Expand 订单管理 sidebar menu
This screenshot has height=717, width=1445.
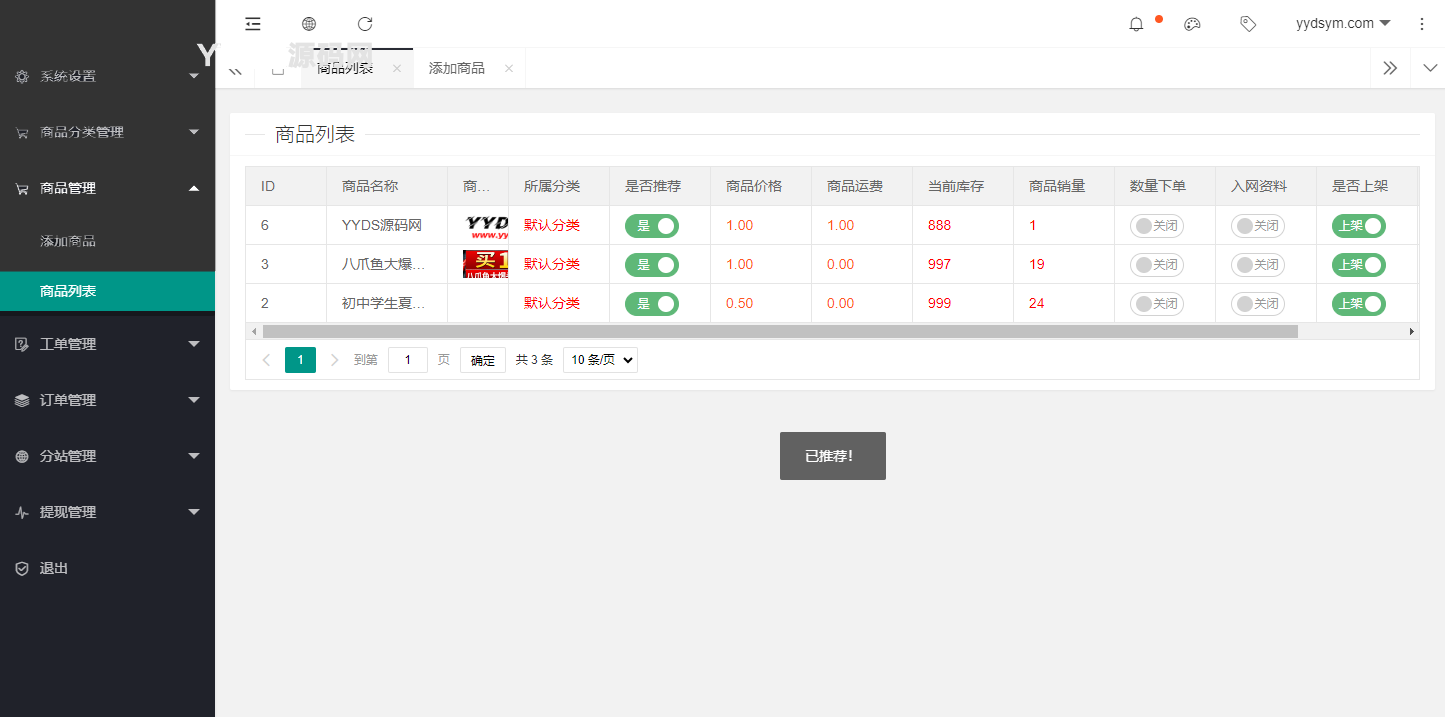tap(107, 400)
